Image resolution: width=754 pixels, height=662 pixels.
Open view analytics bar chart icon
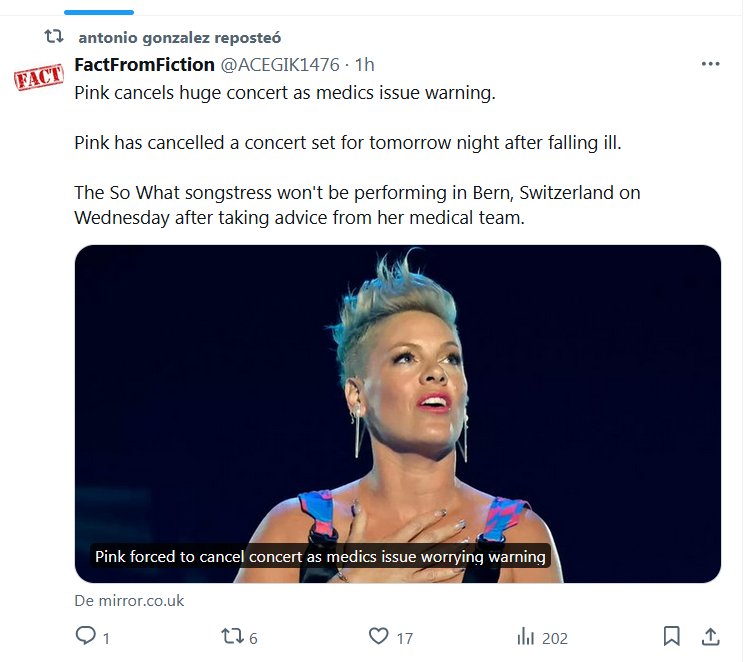(x=524, y=636)
